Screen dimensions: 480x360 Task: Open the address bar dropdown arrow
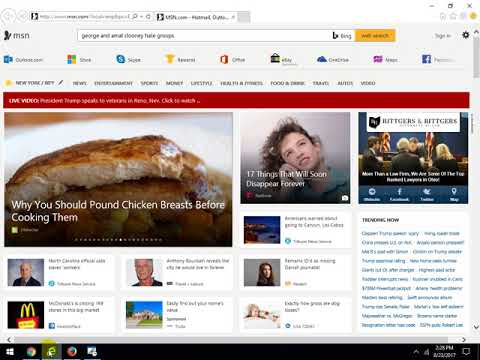click(142, 16)
